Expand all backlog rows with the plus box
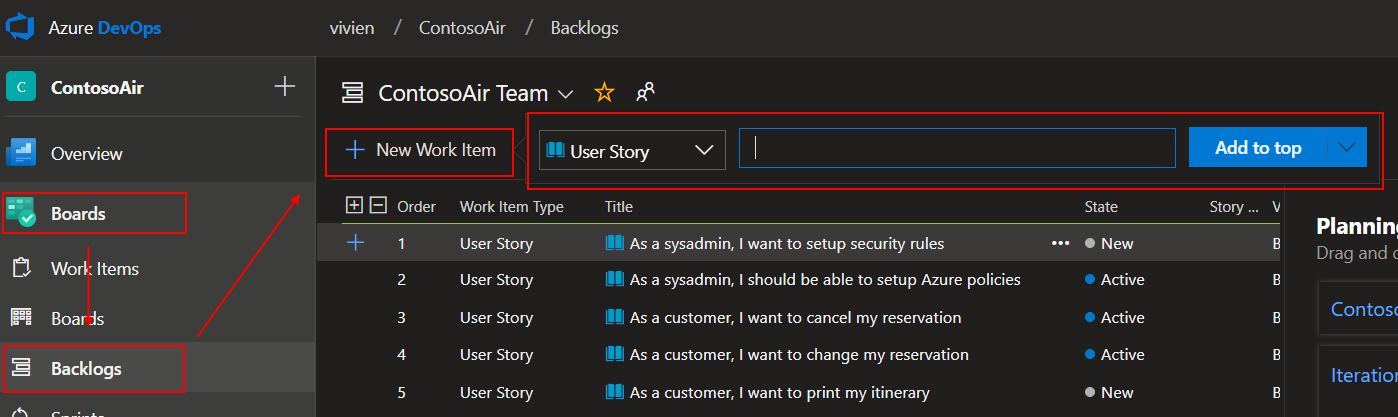The height and width of the screenshot is (417, 1398). [353, 206]
